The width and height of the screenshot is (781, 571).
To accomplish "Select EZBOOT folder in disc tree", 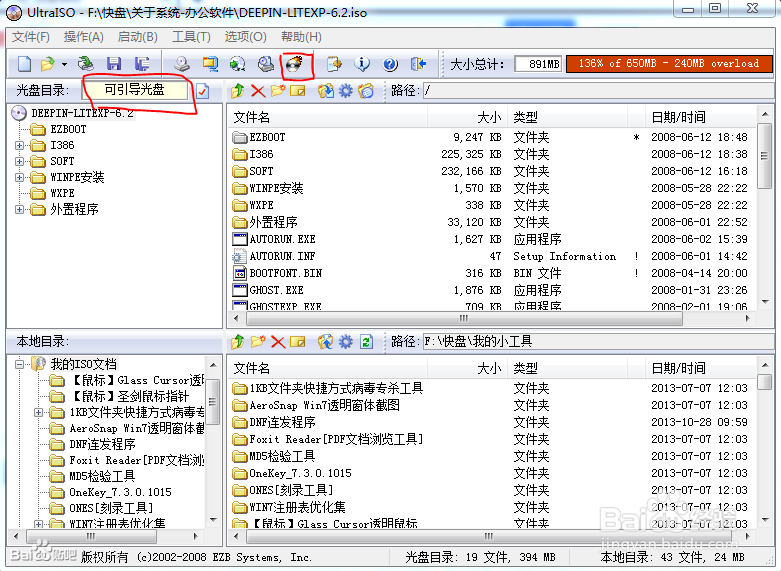I will point(68,130).
